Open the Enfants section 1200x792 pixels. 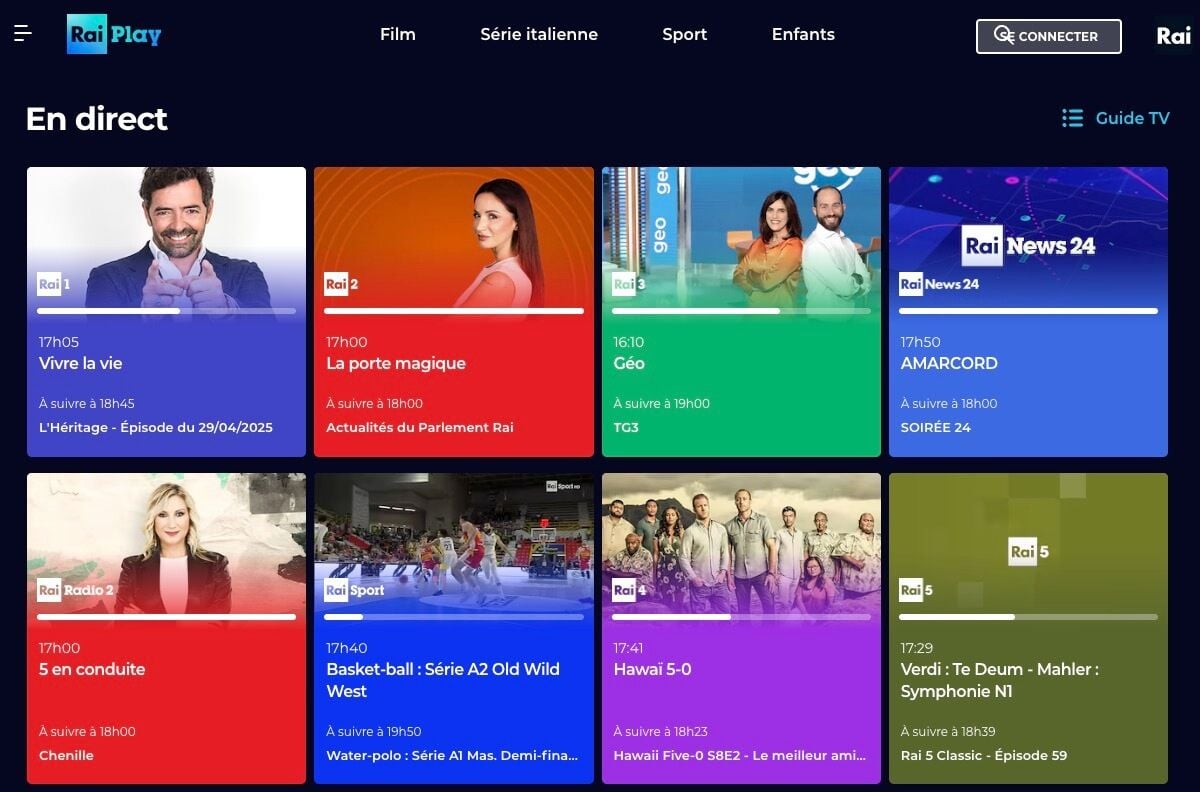point(803,34)
